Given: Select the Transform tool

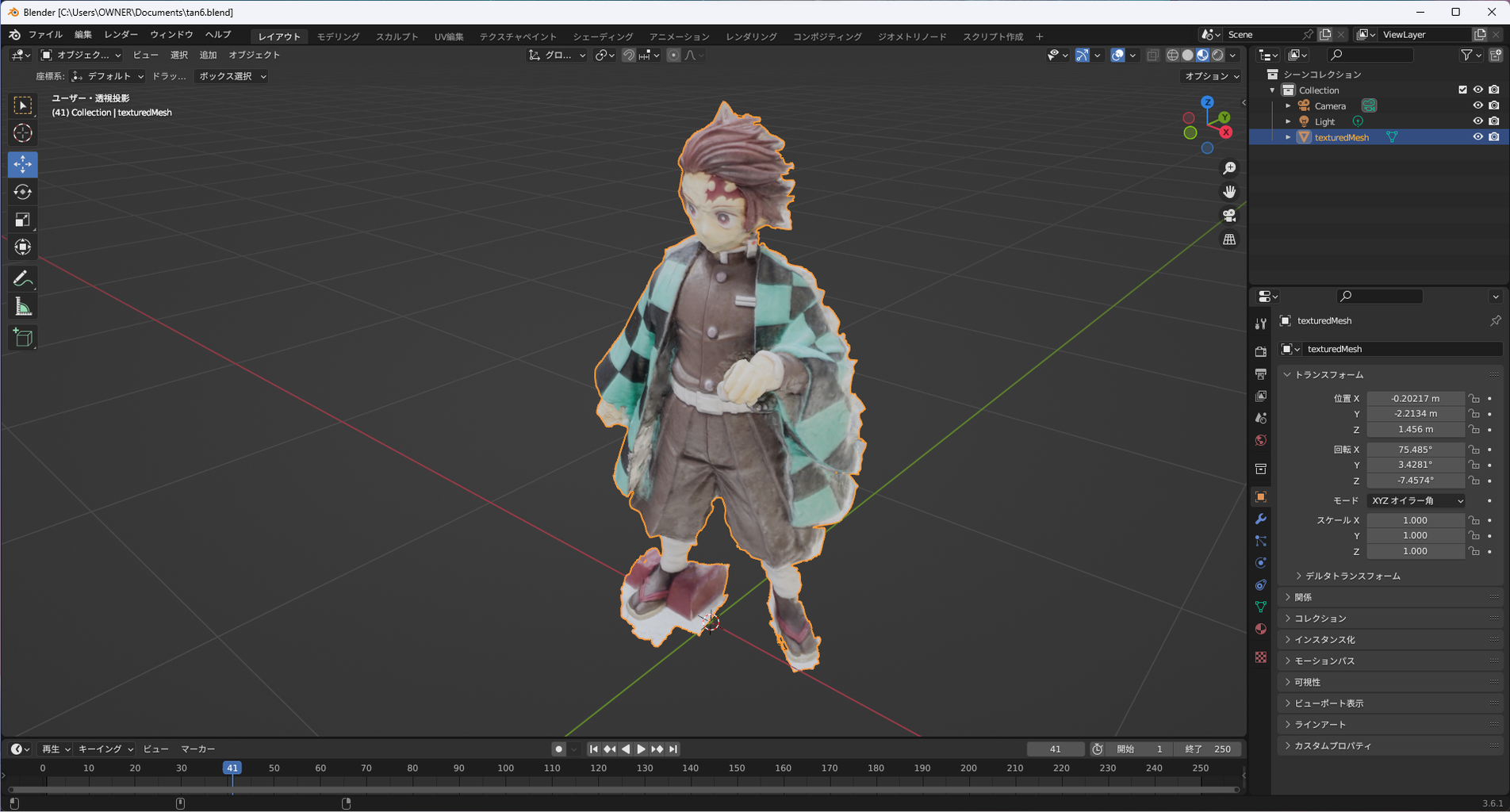Looking at the screenshot, I should [23, 247].
